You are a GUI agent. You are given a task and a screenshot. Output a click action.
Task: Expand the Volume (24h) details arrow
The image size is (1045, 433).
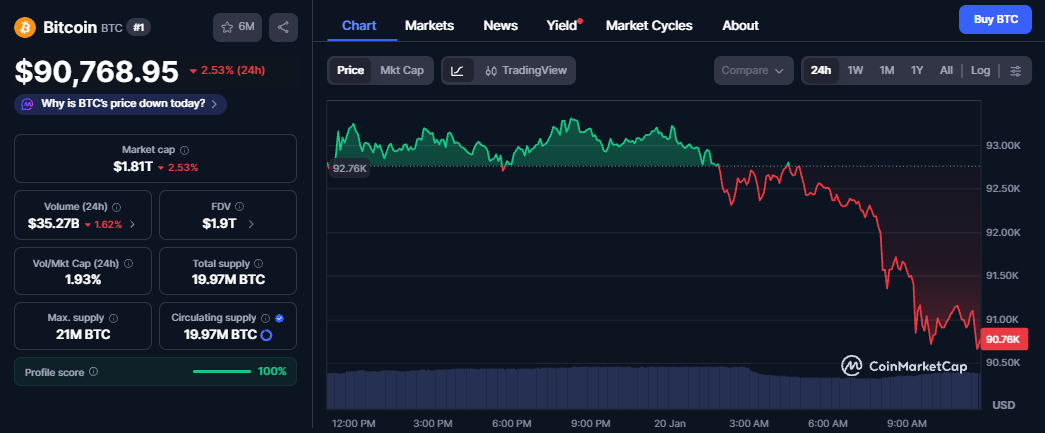(133, 224)
